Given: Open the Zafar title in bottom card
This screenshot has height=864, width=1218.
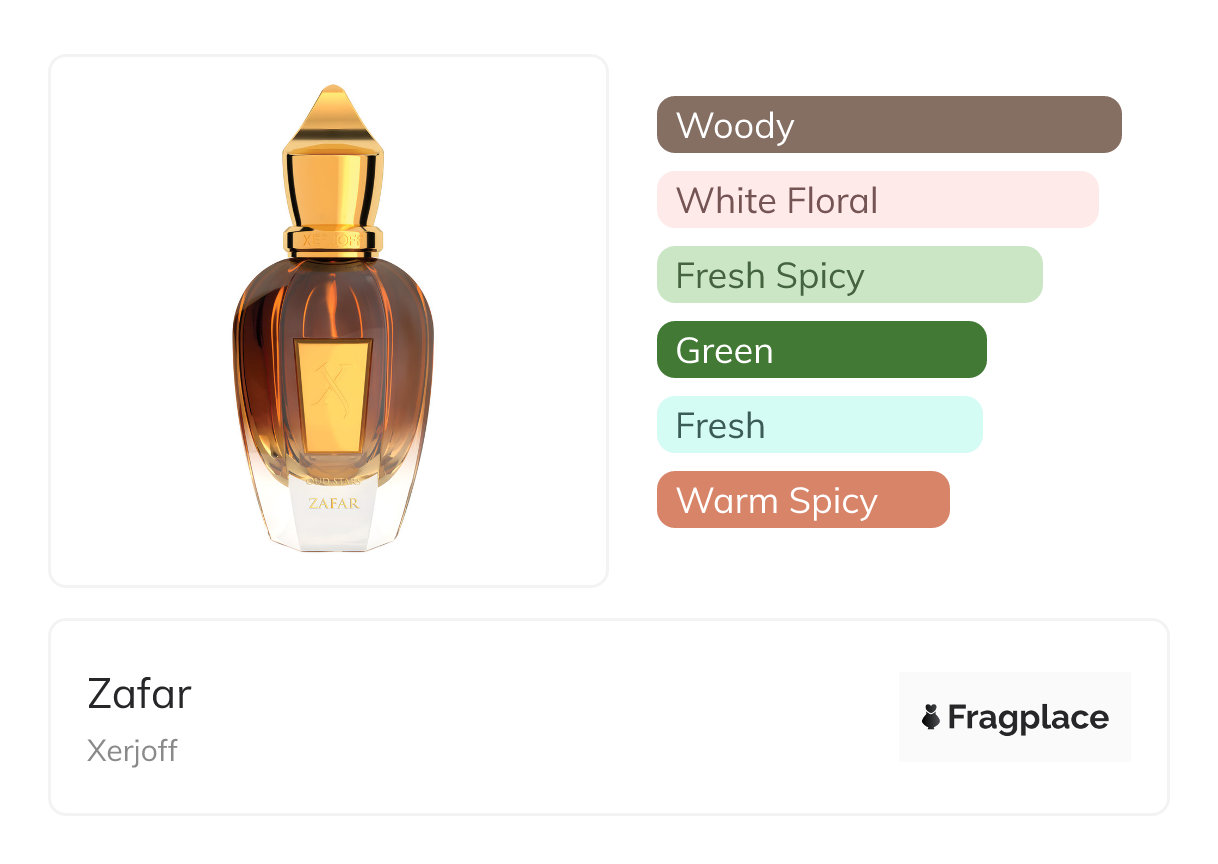Looking at the screenshot, I should click(x=139, y=693).
